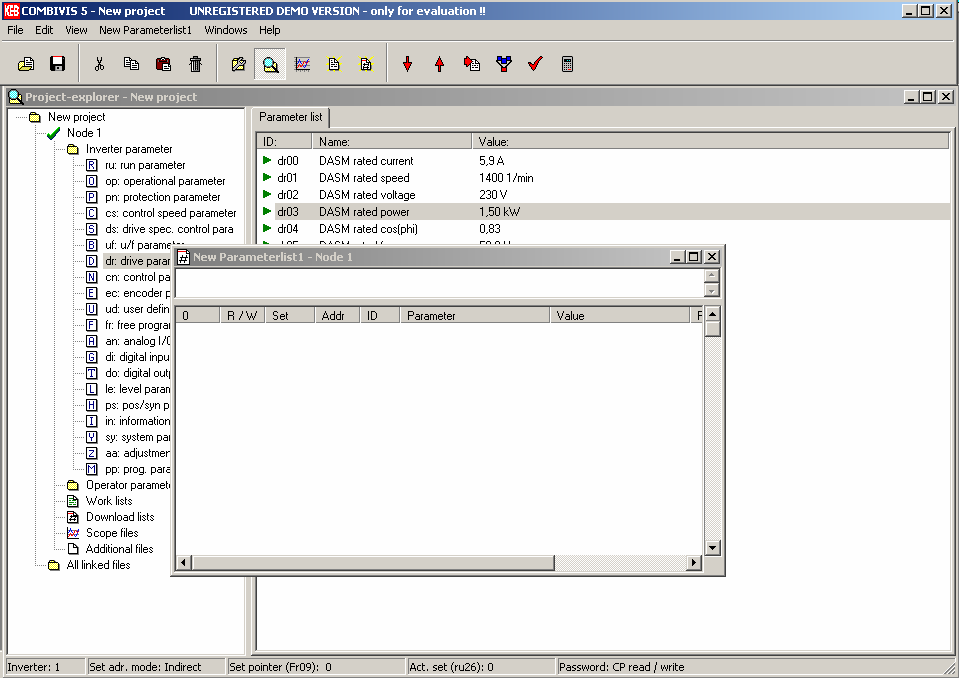Image resolution: width=959 pixels, height=678 pixels.
Task: Open the scope chart toolbar icon
Action: [x=302, y=64]
